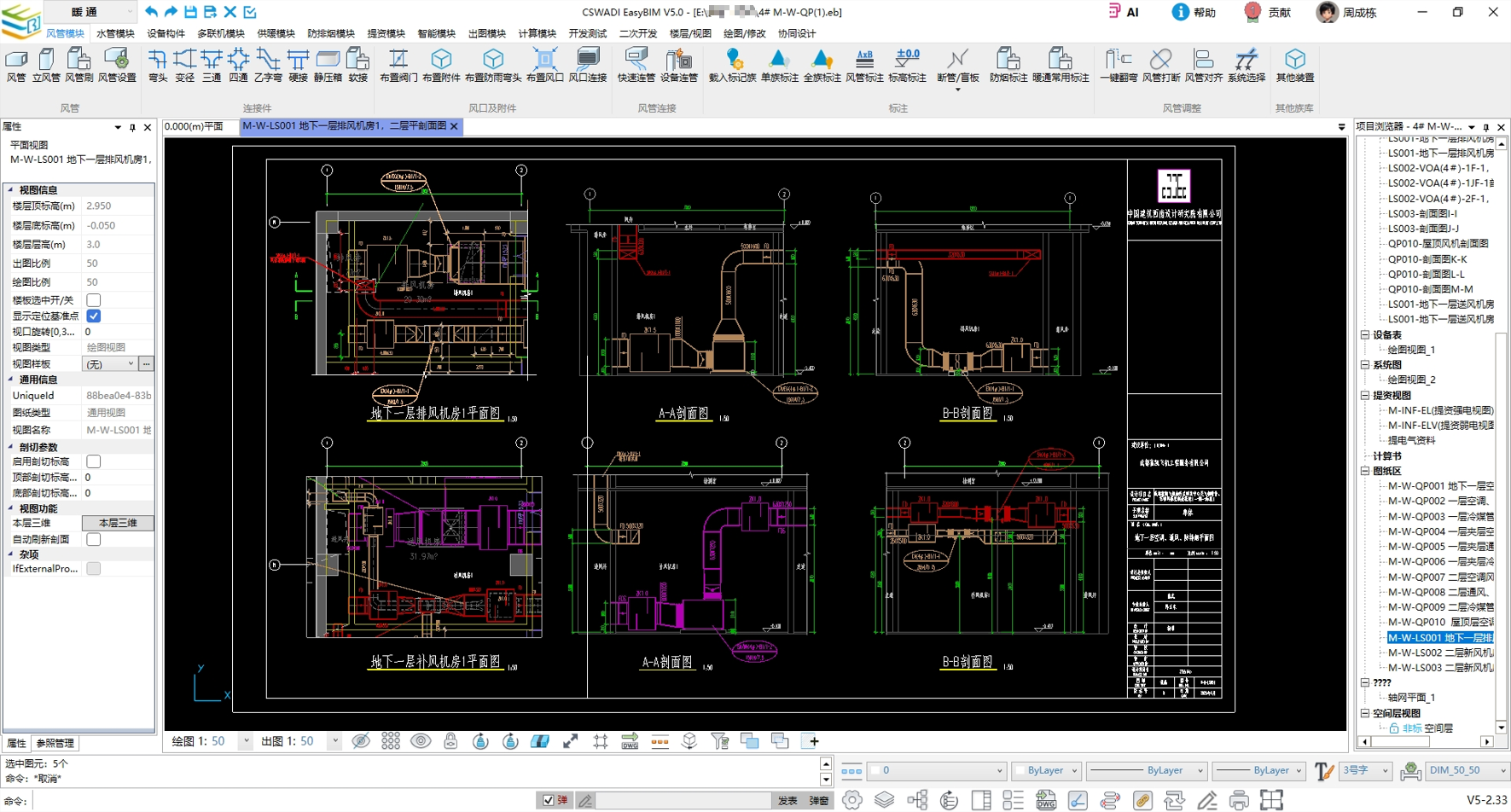Collapse the 图纸区 tree node

1365,471
